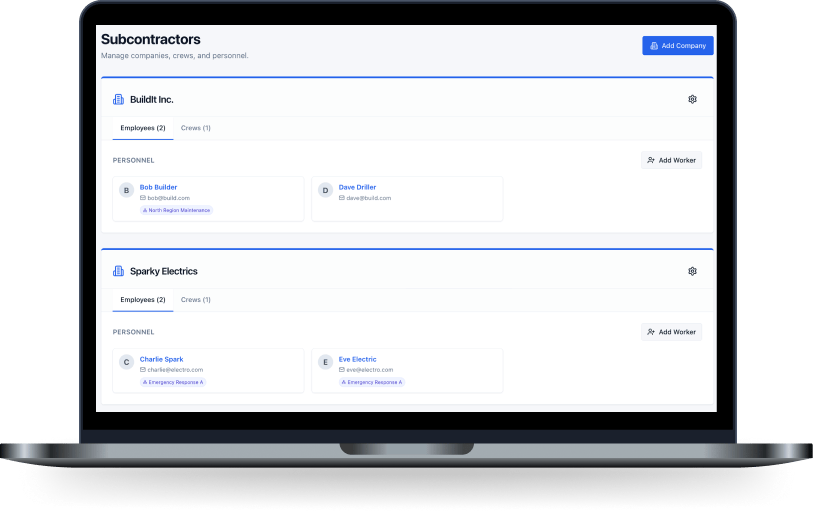Image resolution: width=813 pixels, height=512 pixels.
Task: Click Charlie Spark's avatar letter C
Action: 127,362
